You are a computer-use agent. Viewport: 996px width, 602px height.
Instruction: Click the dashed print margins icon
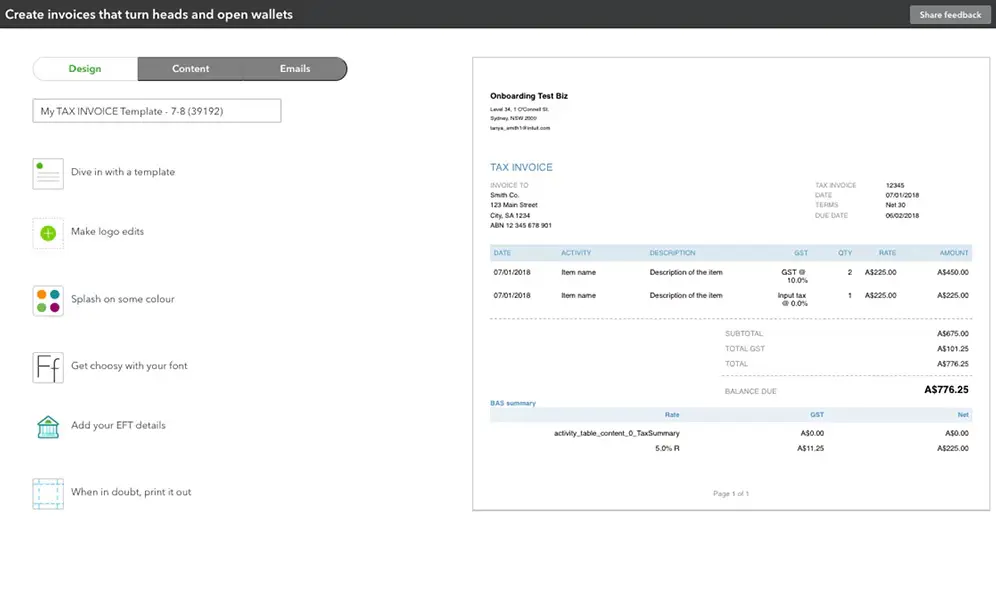coord(48,493)
